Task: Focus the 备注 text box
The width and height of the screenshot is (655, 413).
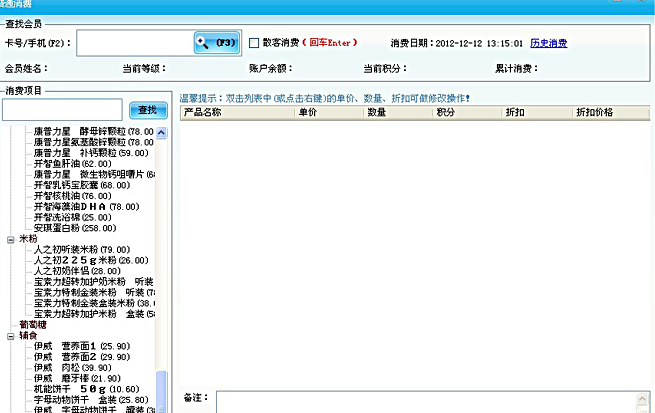Action: point(426,402)
